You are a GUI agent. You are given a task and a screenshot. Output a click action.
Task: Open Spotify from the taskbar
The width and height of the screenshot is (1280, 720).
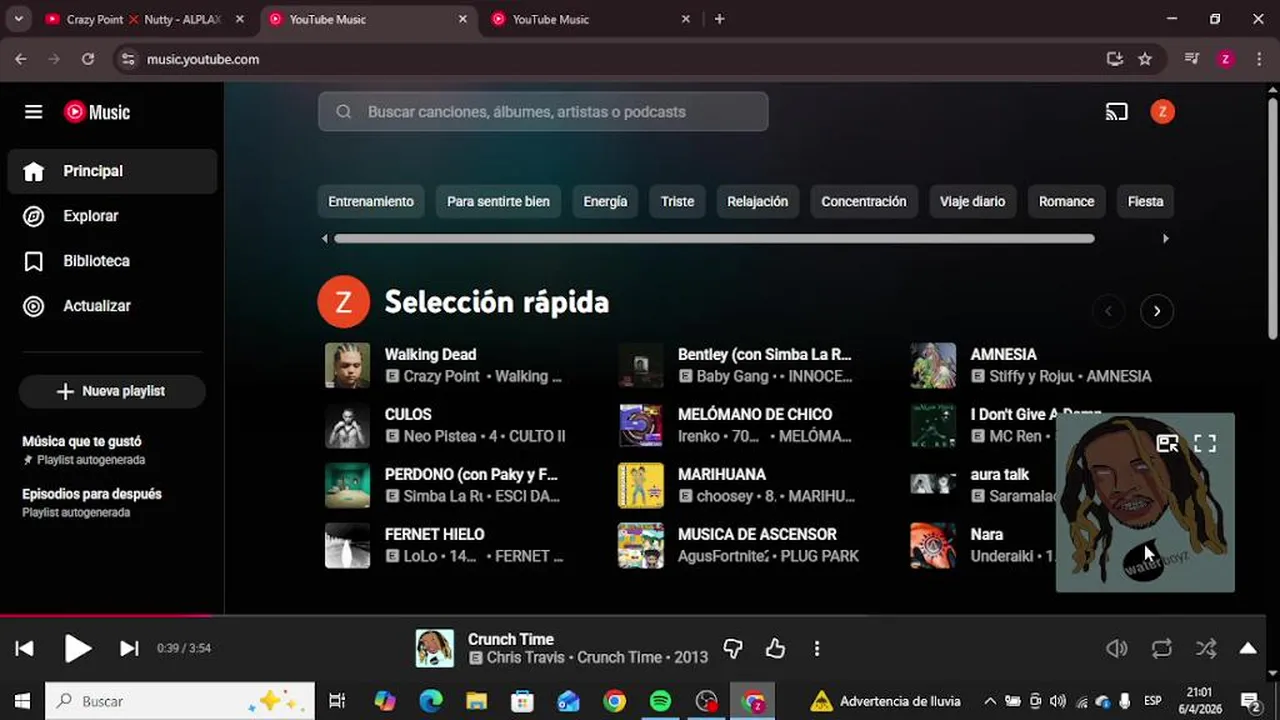click(661, 701)
